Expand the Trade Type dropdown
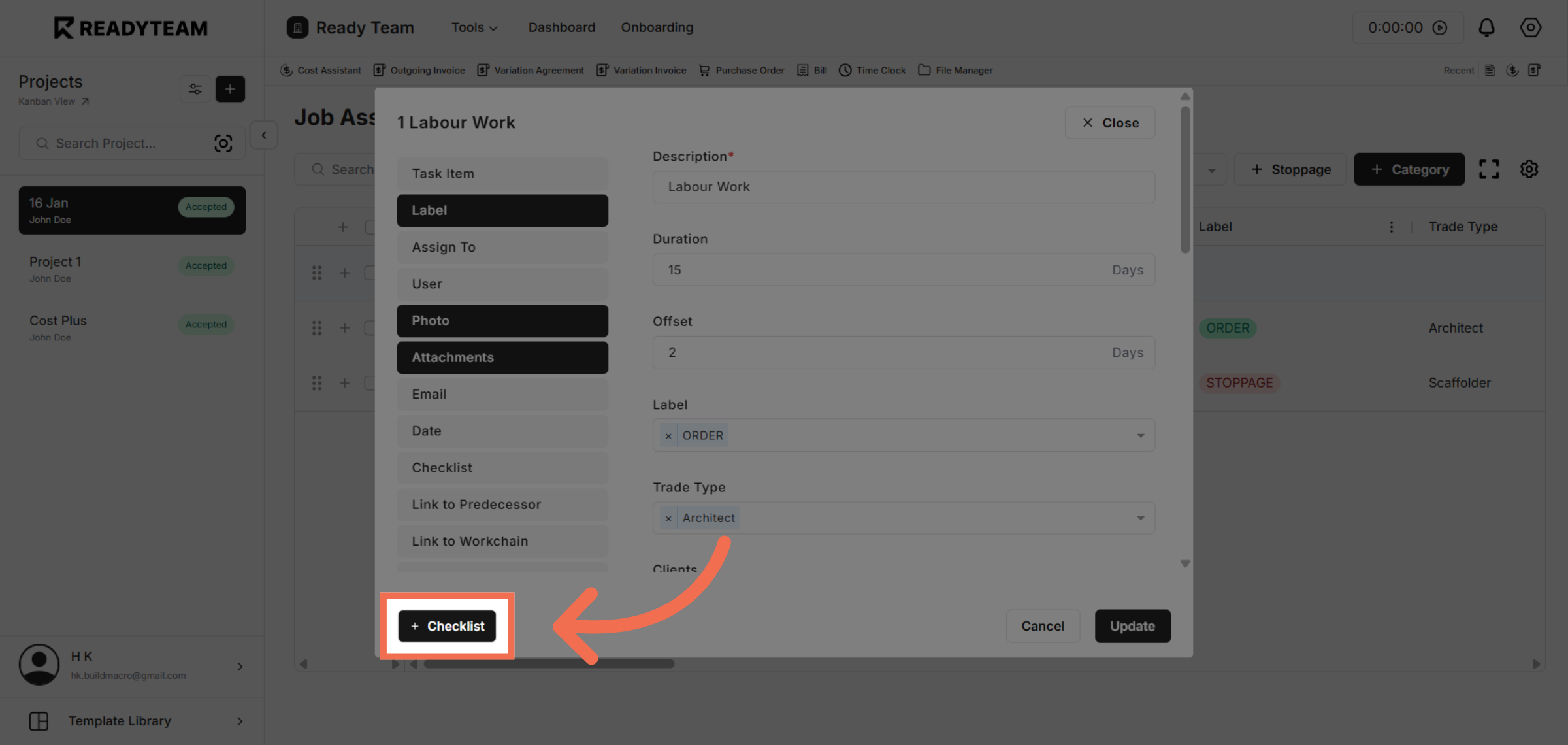Image resolution: width=1568 pixels, height=745 pixels. tap(1141, 517)
